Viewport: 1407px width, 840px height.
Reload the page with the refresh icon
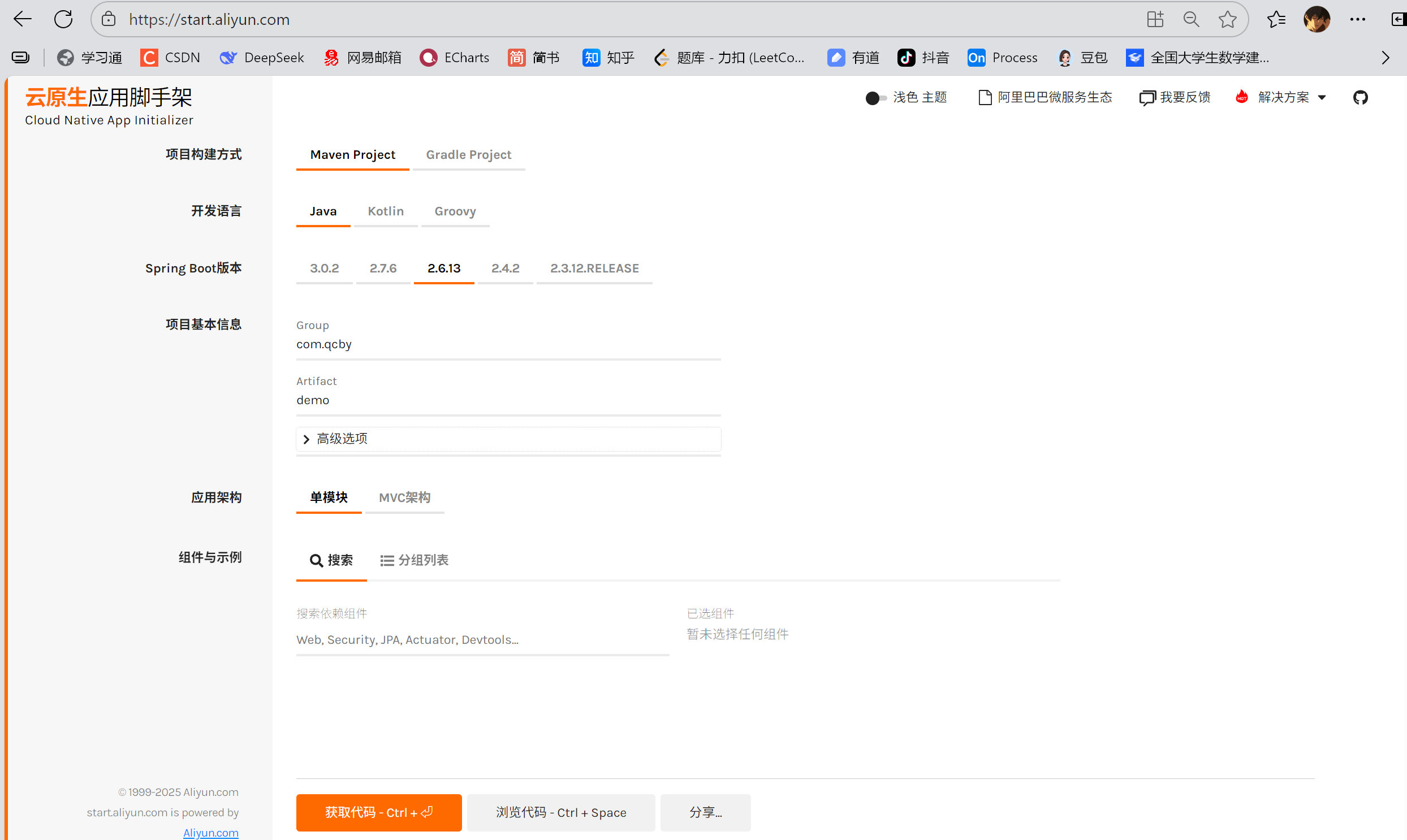pyautogui.click(x=63, y=19)
